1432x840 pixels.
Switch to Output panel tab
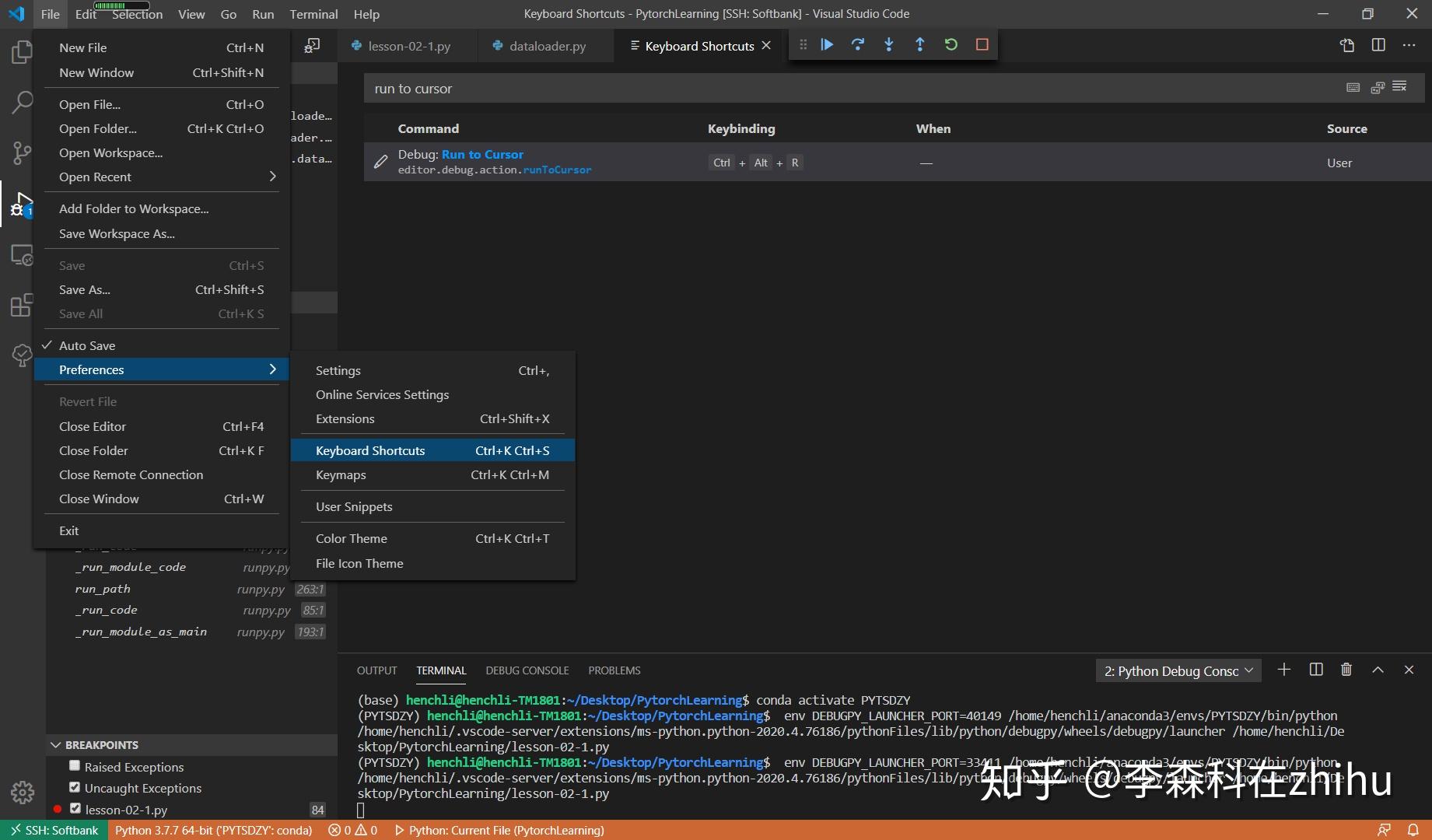tap(376, 670)
